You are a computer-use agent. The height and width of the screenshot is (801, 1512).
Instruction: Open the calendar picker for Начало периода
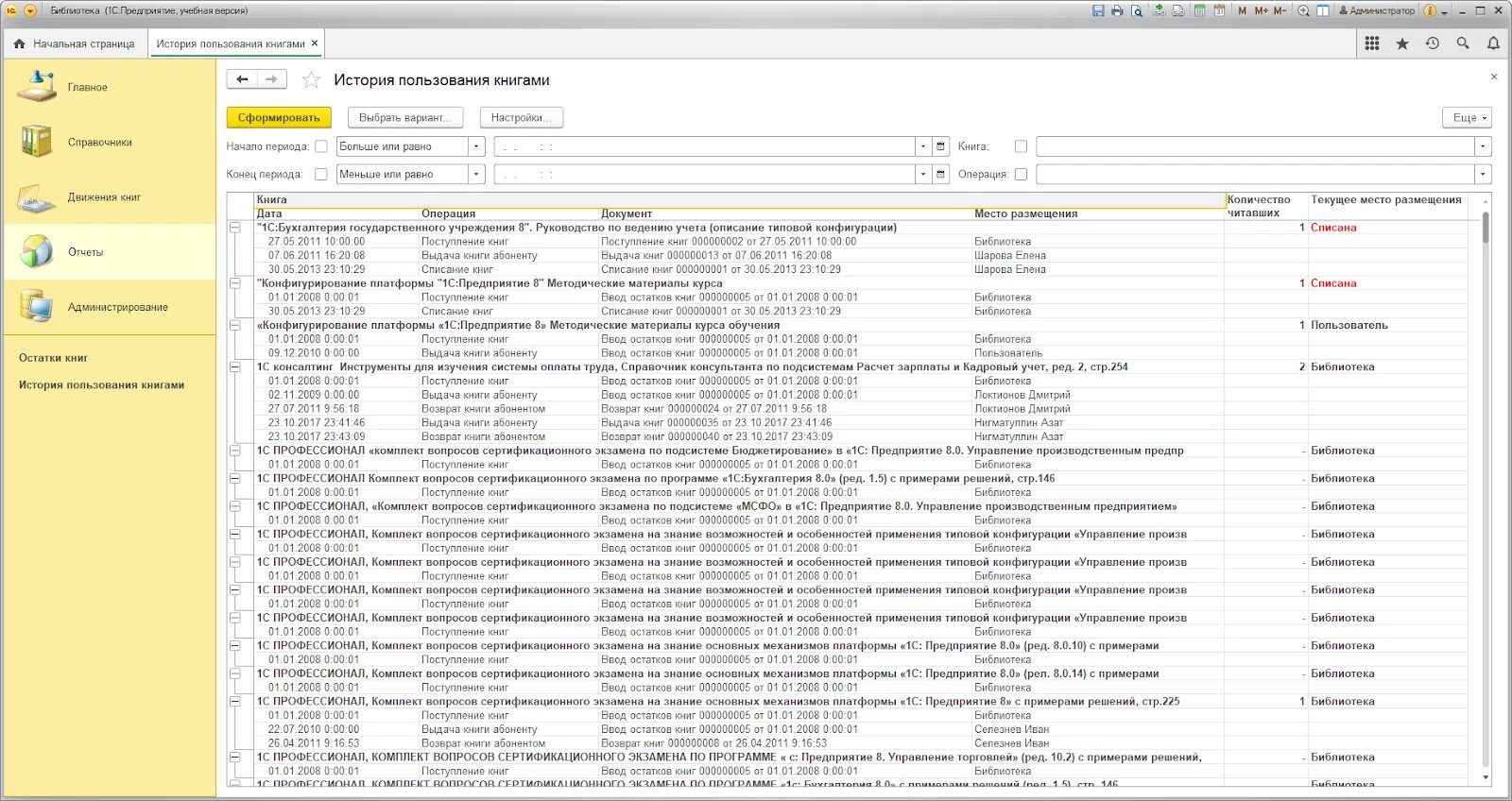(x=940, y=146)
